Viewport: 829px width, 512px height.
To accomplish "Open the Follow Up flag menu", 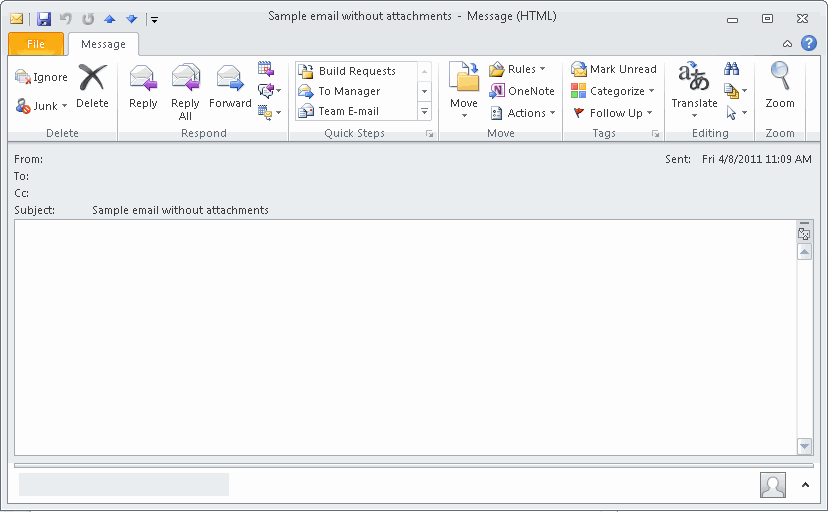I will [x=613, y=113].
